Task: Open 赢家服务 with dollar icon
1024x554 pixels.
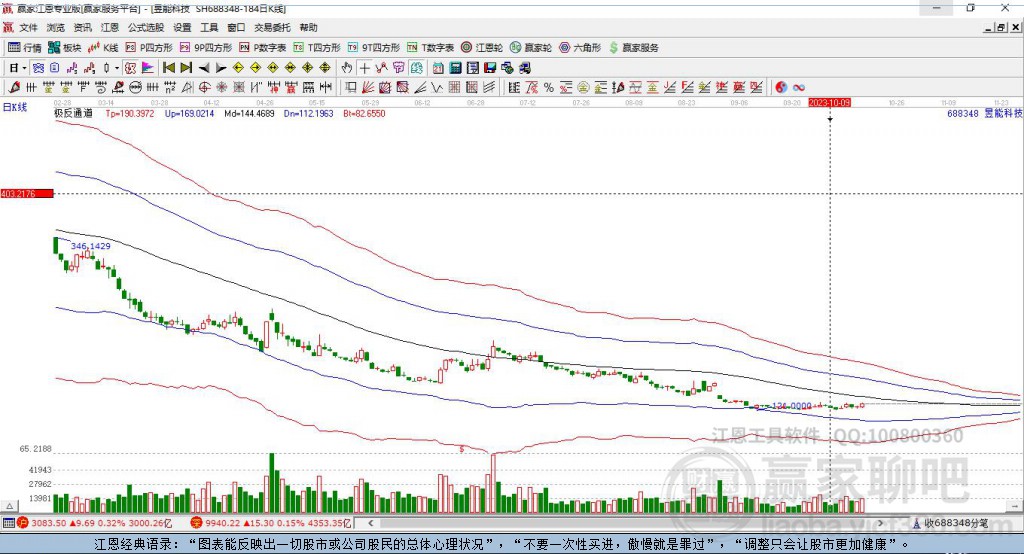Action: (x=633, y=48)
